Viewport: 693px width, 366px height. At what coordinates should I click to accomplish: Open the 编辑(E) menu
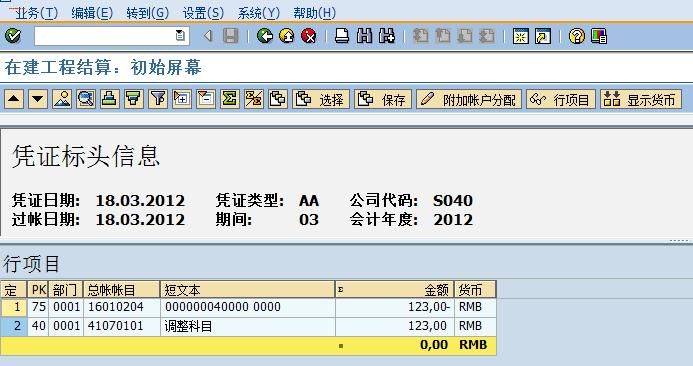92,13
